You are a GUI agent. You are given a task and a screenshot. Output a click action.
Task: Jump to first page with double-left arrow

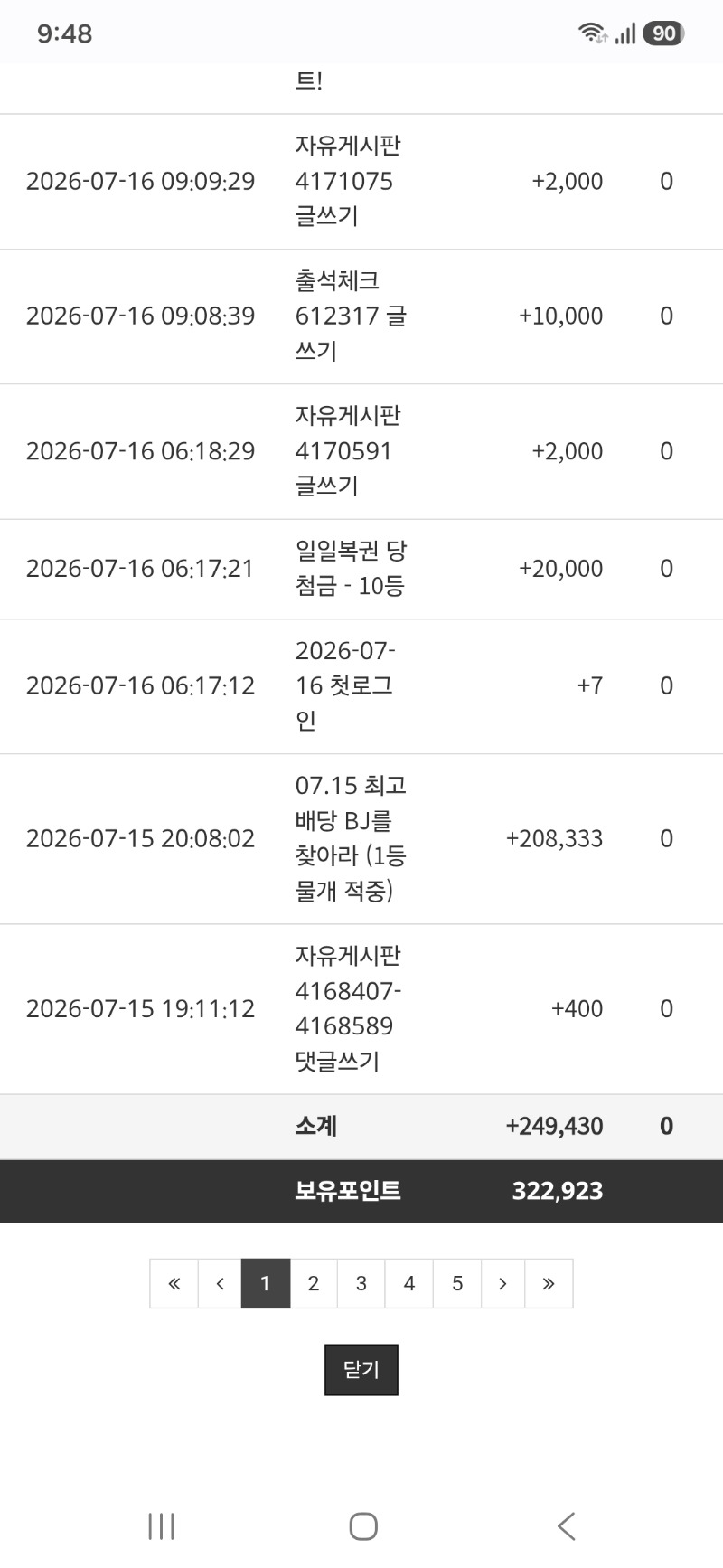174,1283
